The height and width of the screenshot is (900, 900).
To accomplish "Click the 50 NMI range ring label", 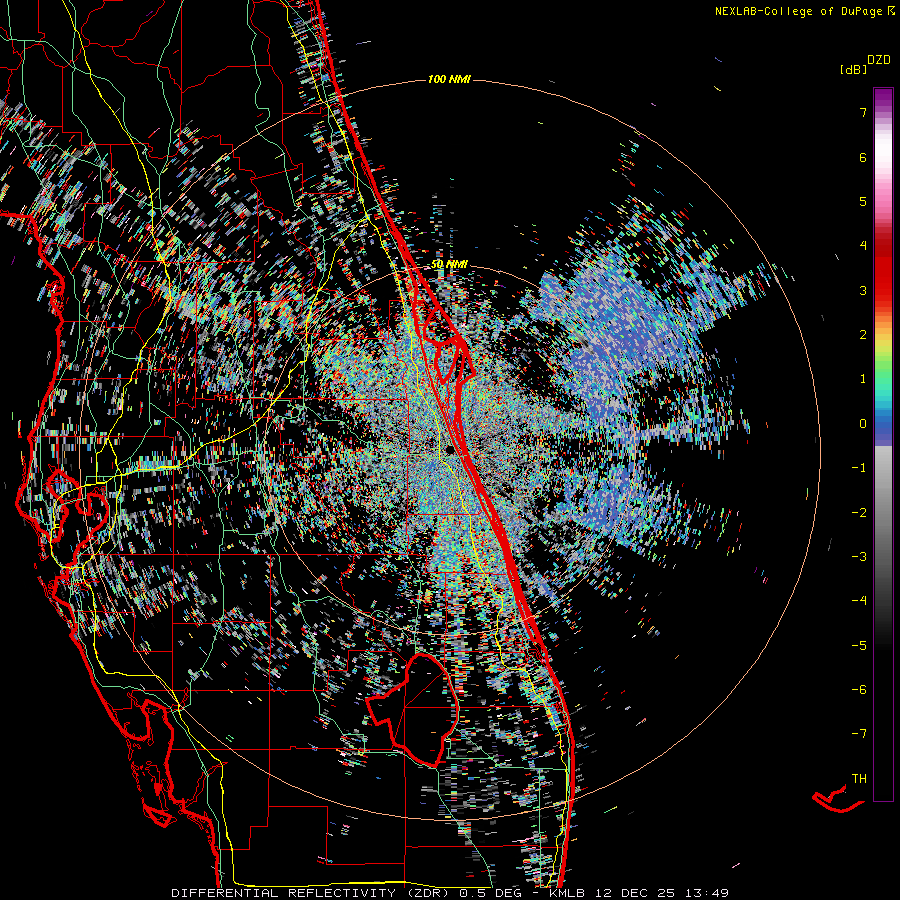I will pos(449,264).
